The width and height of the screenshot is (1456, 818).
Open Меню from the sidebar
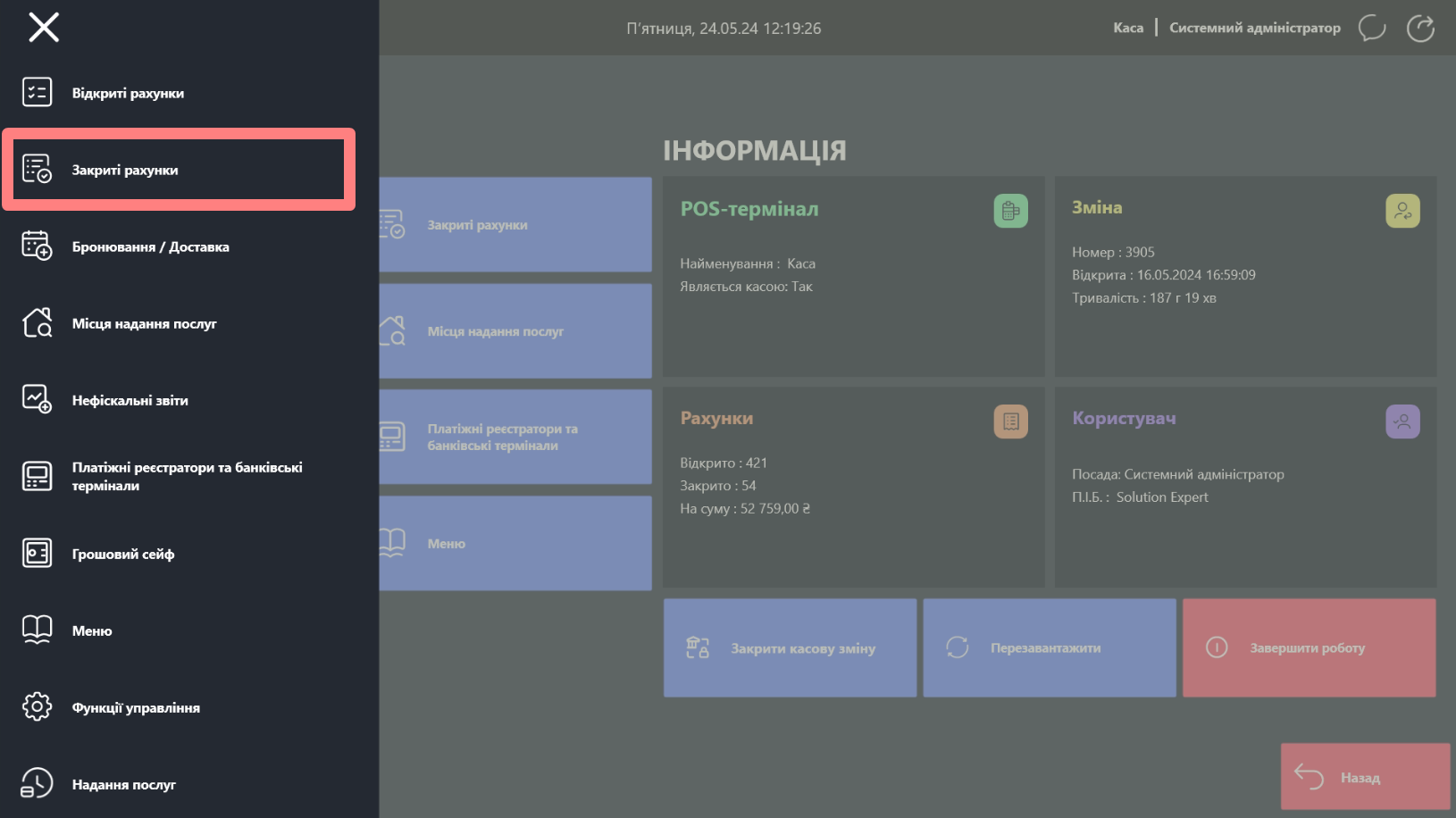(x=92, y=630)
